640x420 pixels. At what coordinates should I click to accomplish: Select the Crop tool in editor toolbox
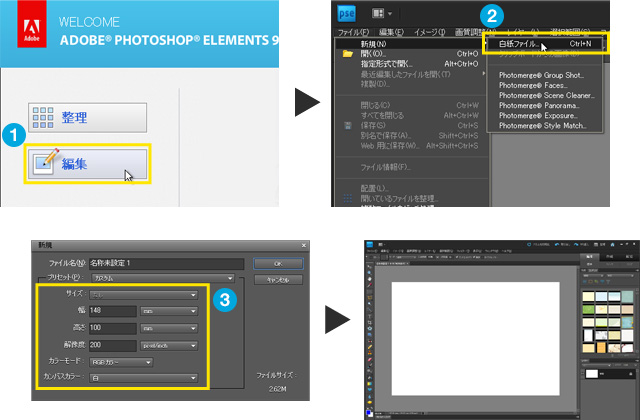point(369,322)
